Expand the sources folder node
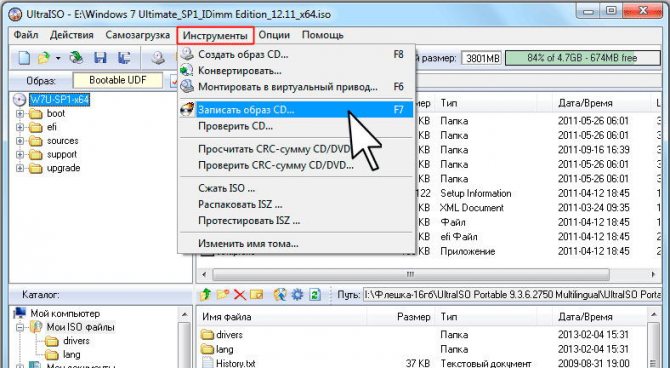Image resolution: width=670 pixels, height=368 pixels. tap(20, 141)
